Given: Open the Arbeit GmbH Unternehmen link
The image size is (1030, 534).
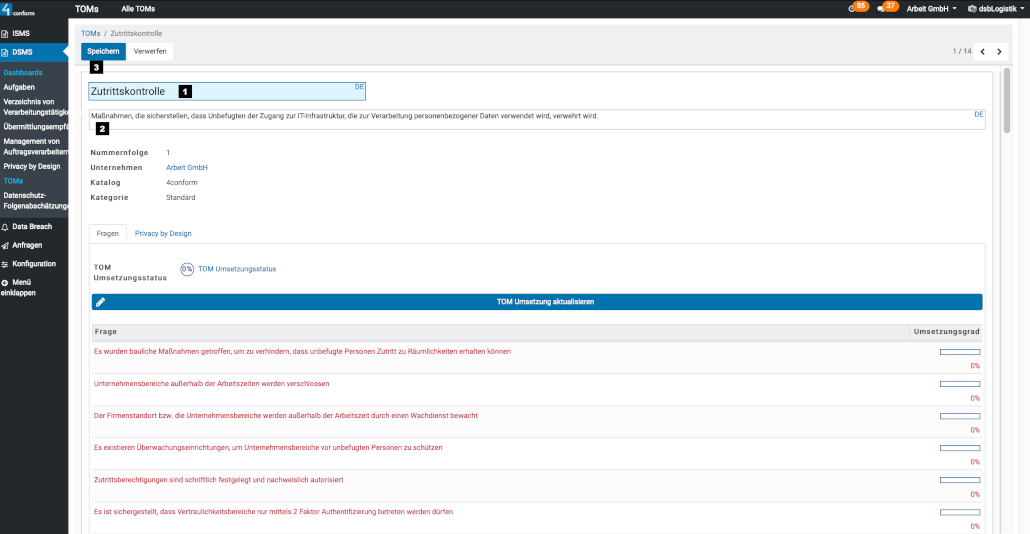Looking at the screenshot, I should pos(186,167).
